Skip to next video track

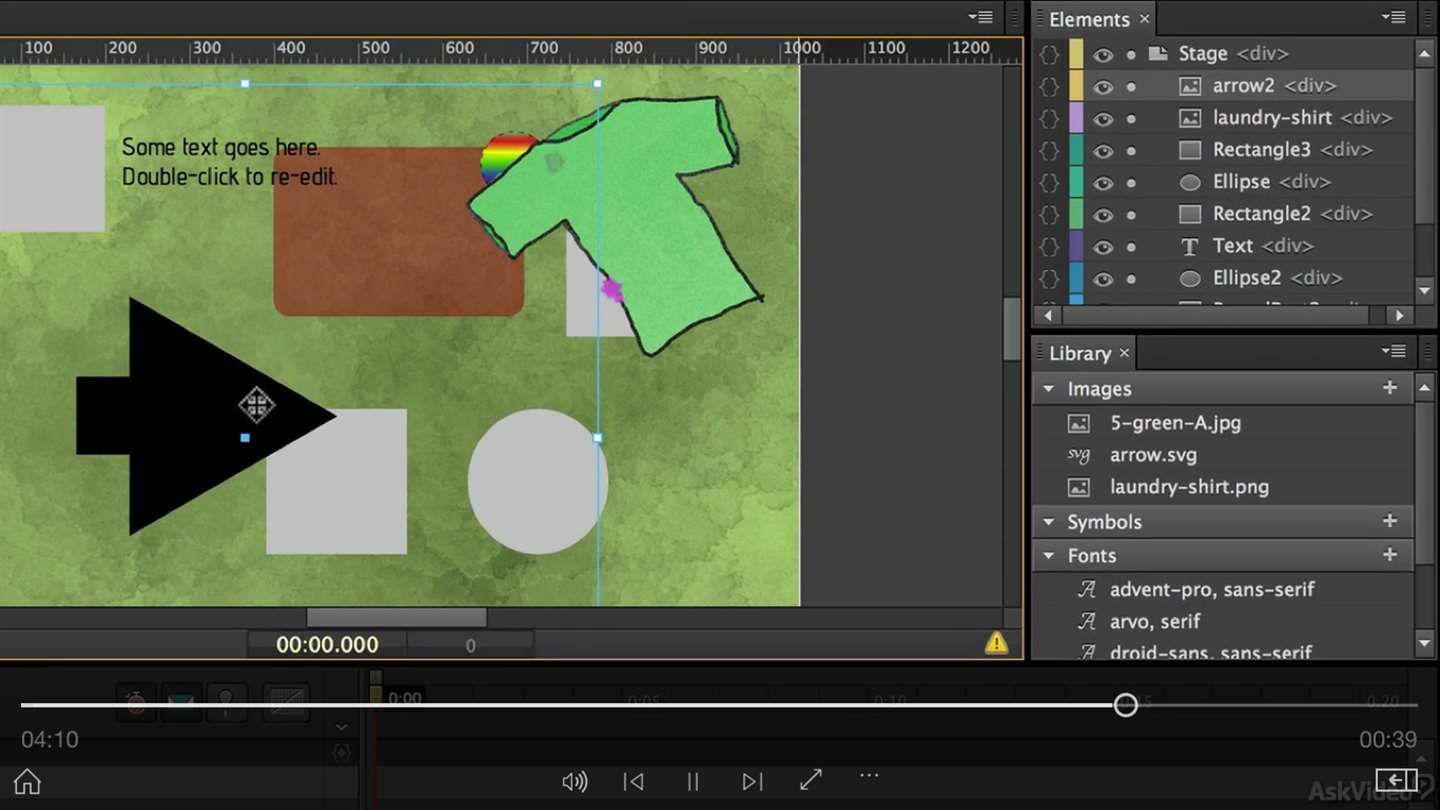(x=752, y=781)
